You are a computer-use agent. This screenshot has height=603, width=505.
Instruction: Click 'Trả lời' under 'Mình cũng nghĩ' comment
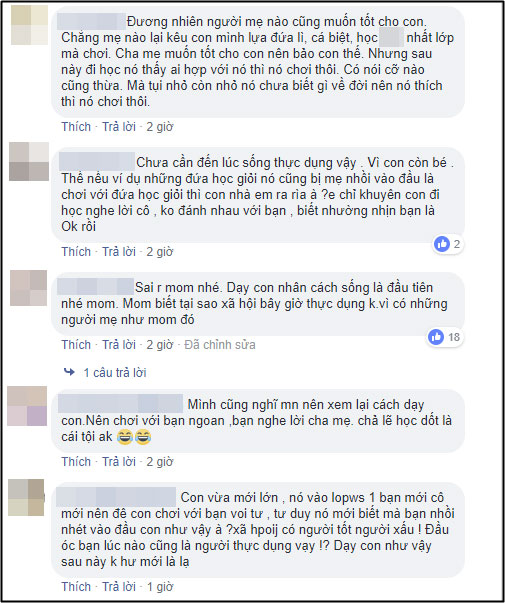[119, 461]
